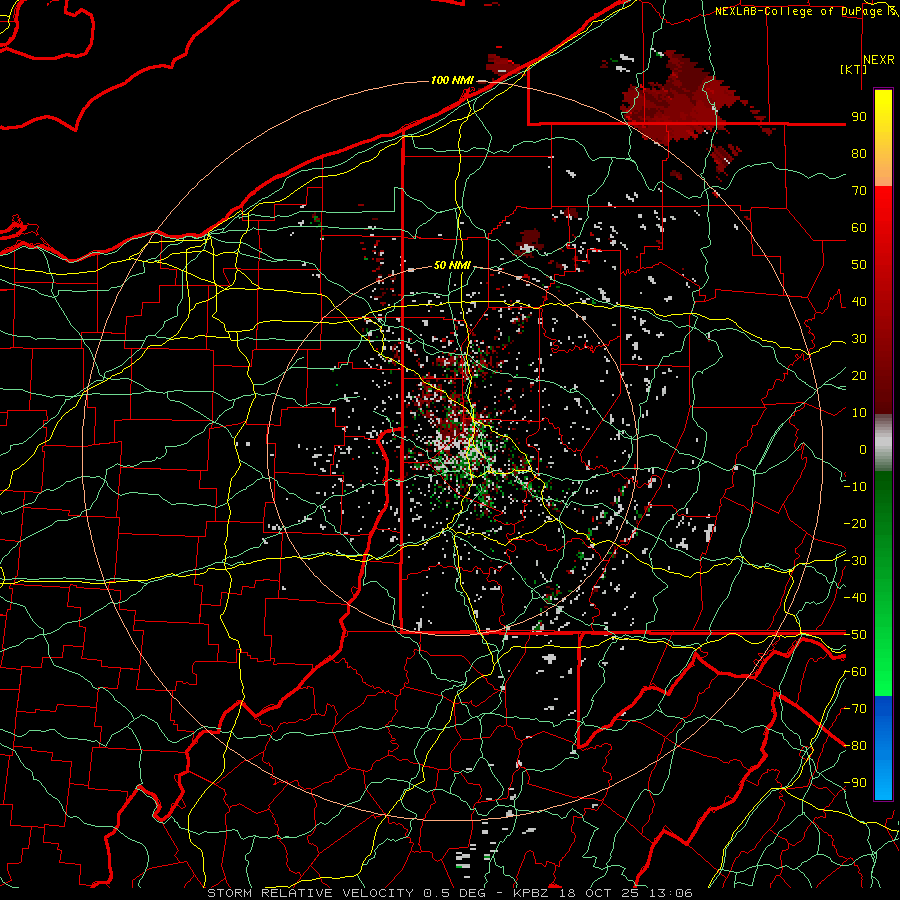Pick the gray zero-velocity color bar segment
The image size is (900, 900).
(x=883, y=443)
